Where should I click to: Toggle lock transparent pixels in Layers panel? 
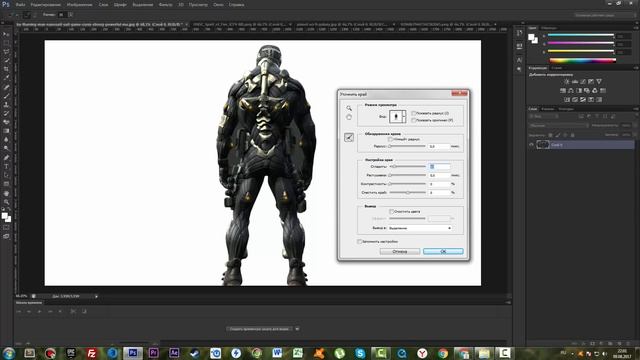pyautogui.click(x=551, y=135)
